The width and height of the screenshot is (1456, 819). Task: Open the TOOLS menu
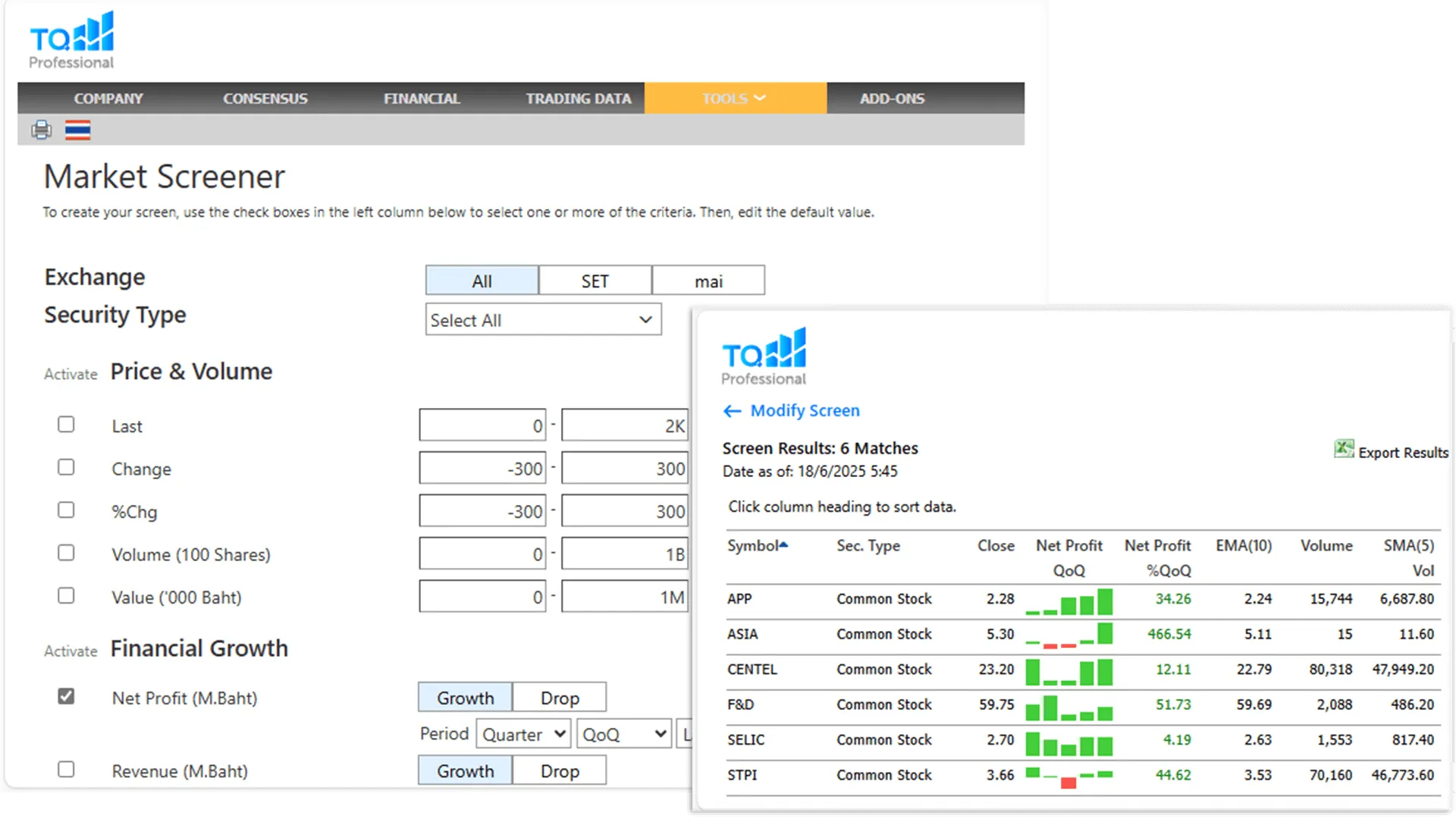(x=734, y=99)
